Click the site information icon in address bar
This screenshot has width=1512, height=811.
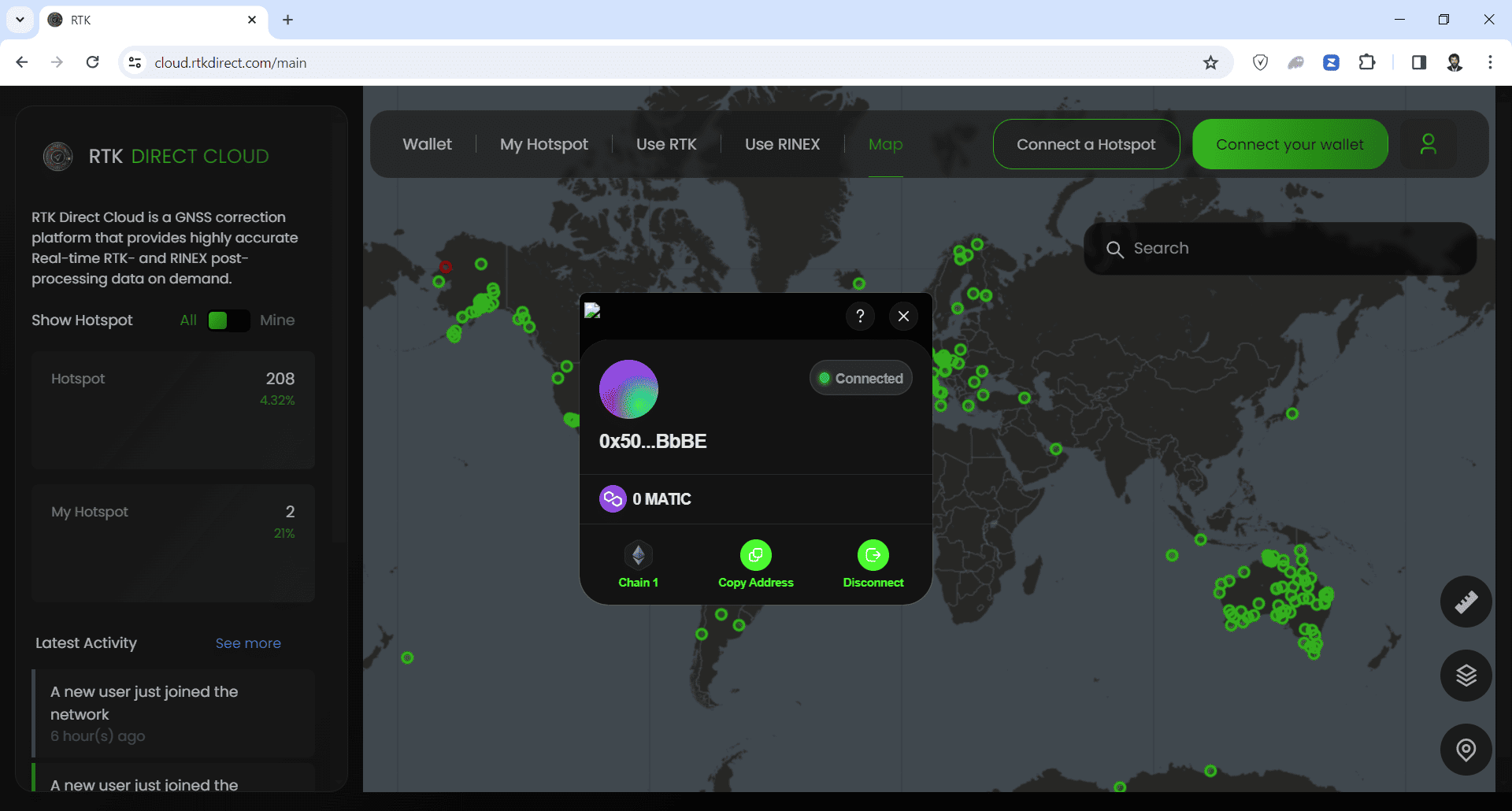[x=135, y=62]
